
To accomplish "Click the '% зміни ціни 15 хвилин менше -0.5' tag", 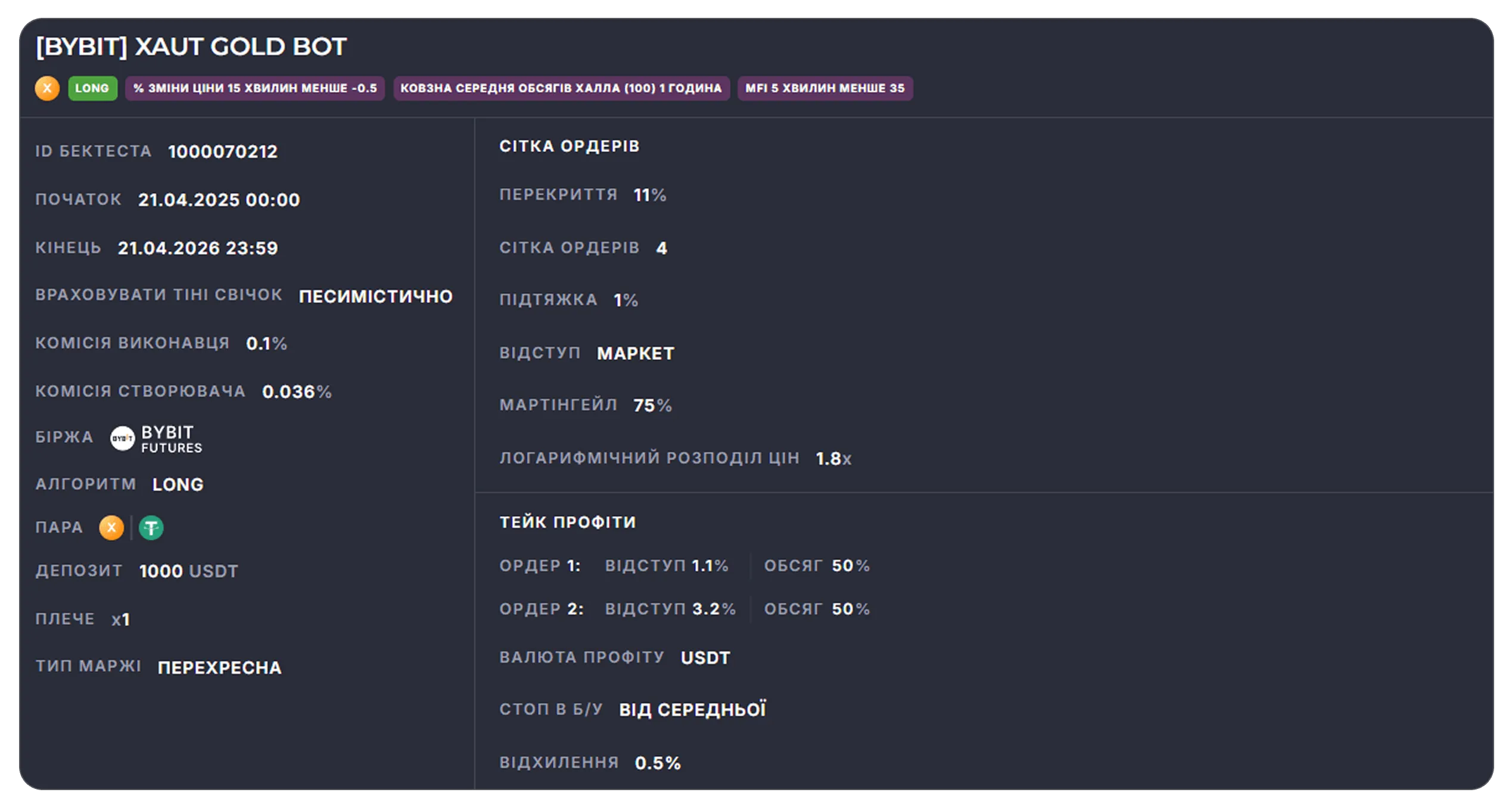I will coord(255,88).
